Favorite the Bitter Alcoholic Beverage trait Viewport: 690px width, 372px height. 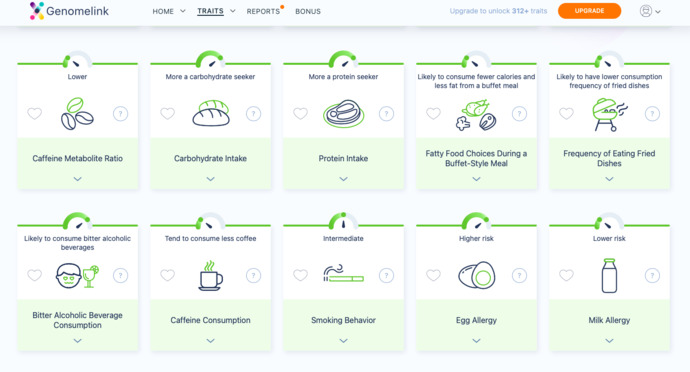35,275
